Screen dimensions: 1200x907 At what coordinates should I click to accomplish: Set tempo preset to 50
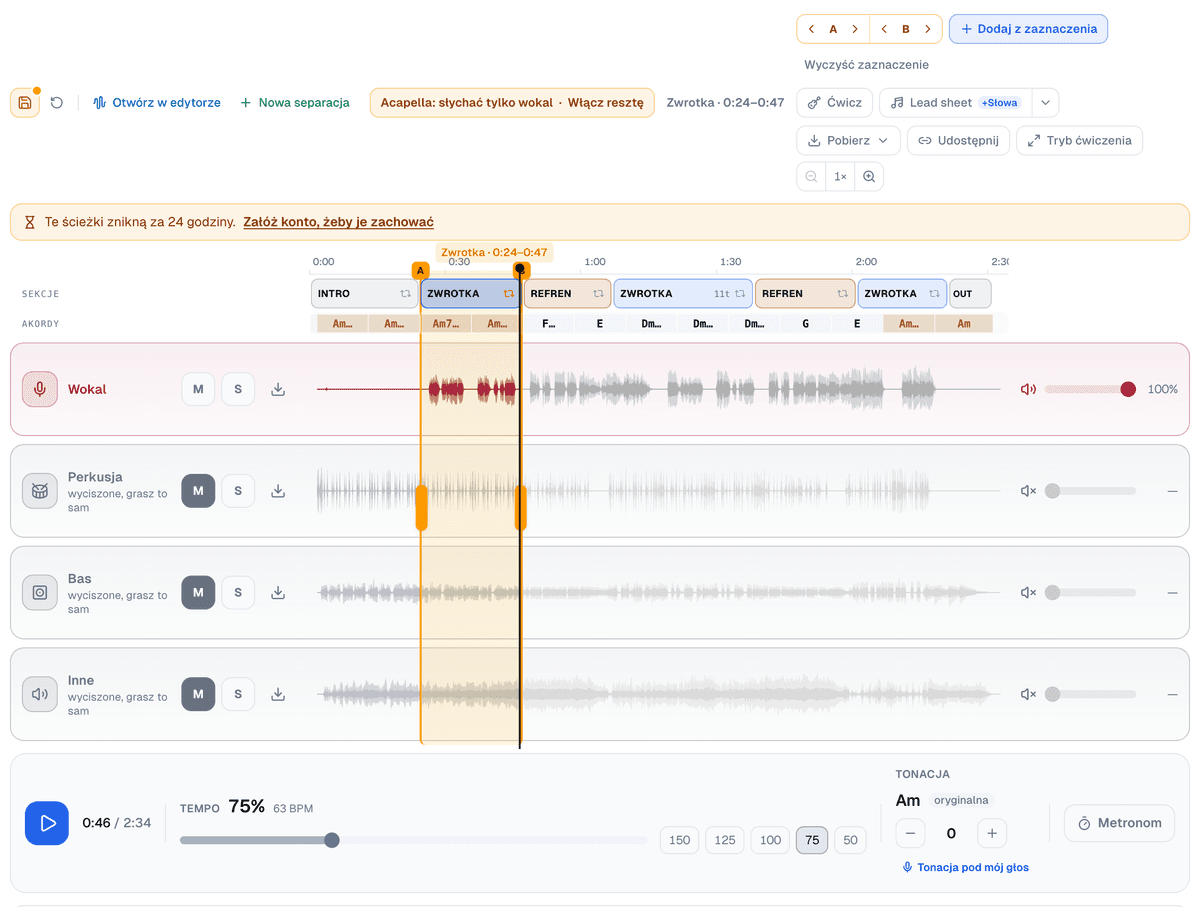click(850, 840)
